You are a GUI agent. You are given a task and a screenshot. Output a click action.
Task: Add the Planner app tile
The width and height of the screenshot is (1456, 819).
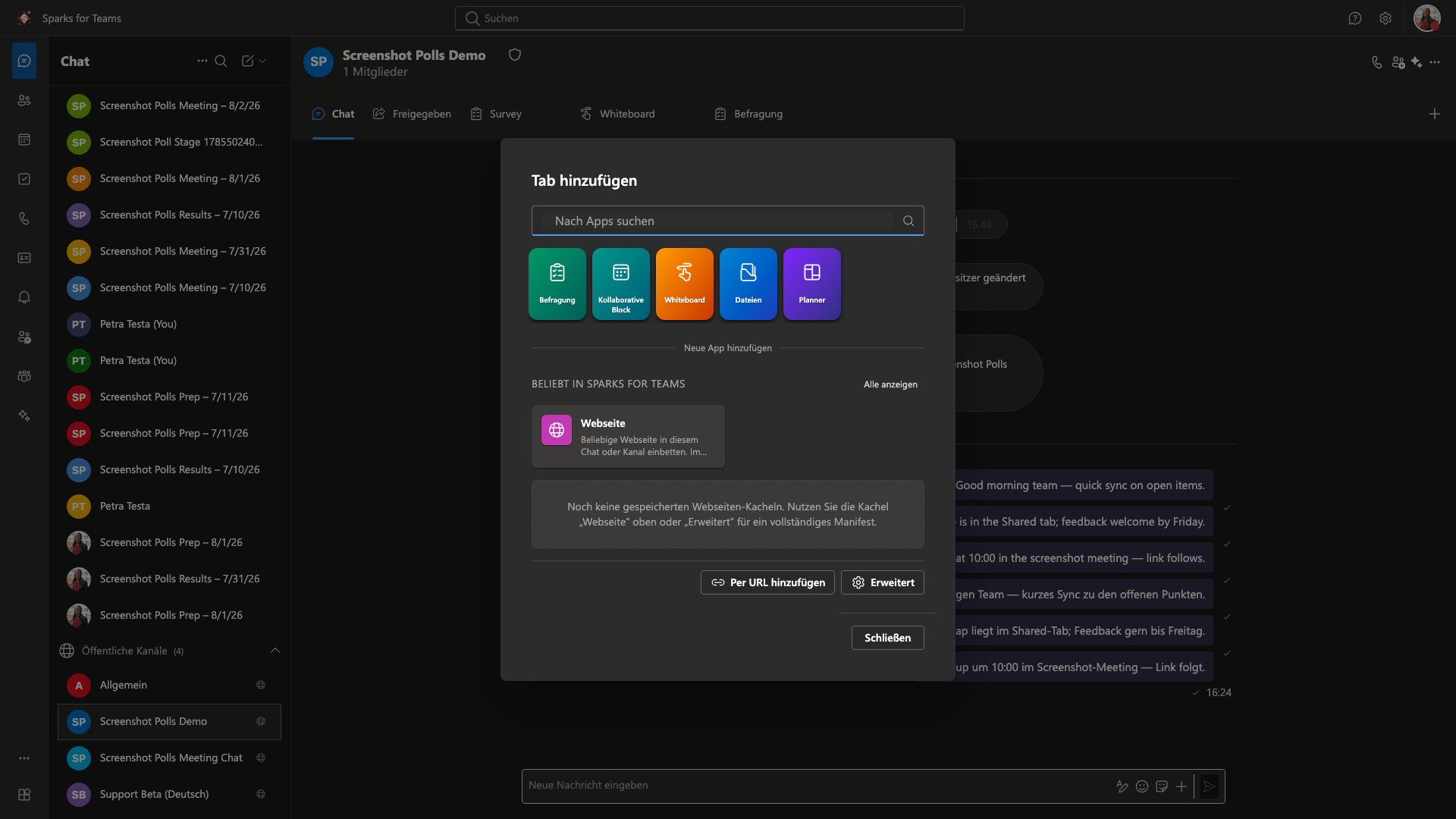(812, 284)
